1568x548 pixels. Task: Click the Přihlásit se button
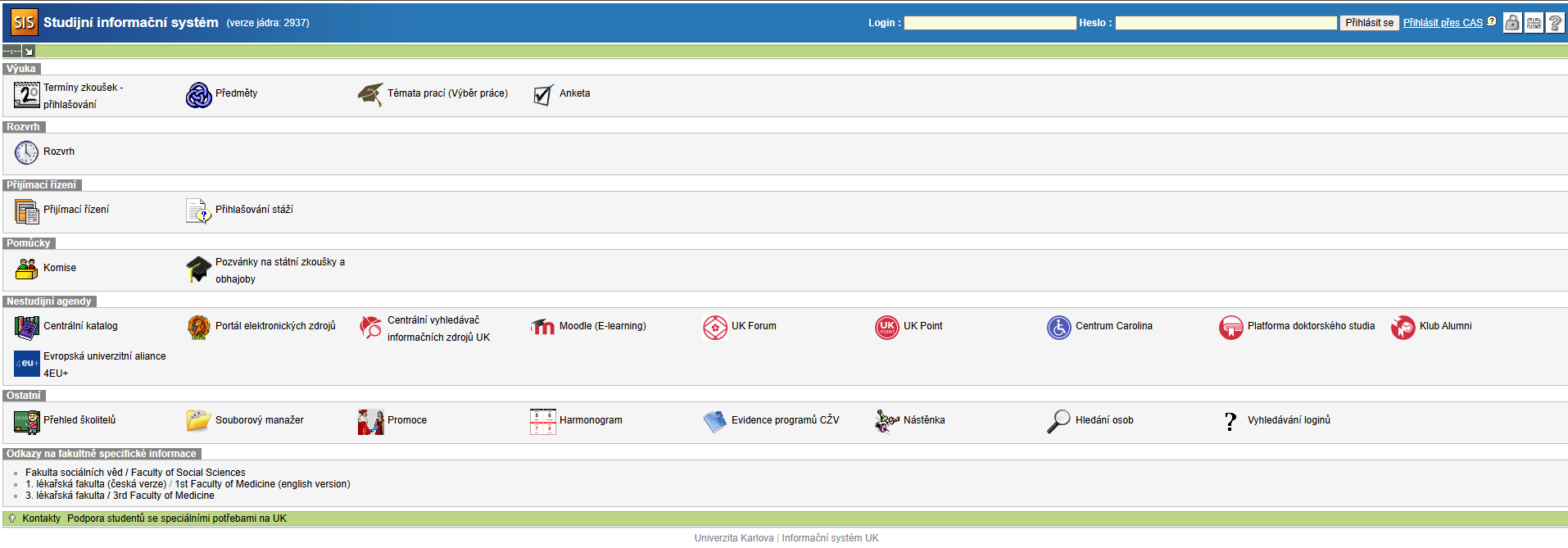1369,23
